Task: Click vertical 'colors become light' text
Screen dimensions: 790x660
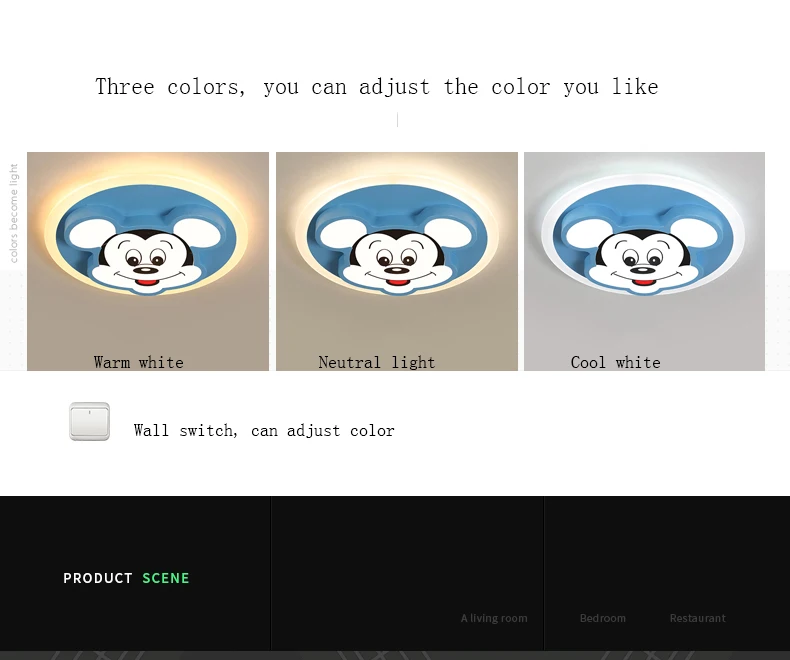Action: point(14,213)
